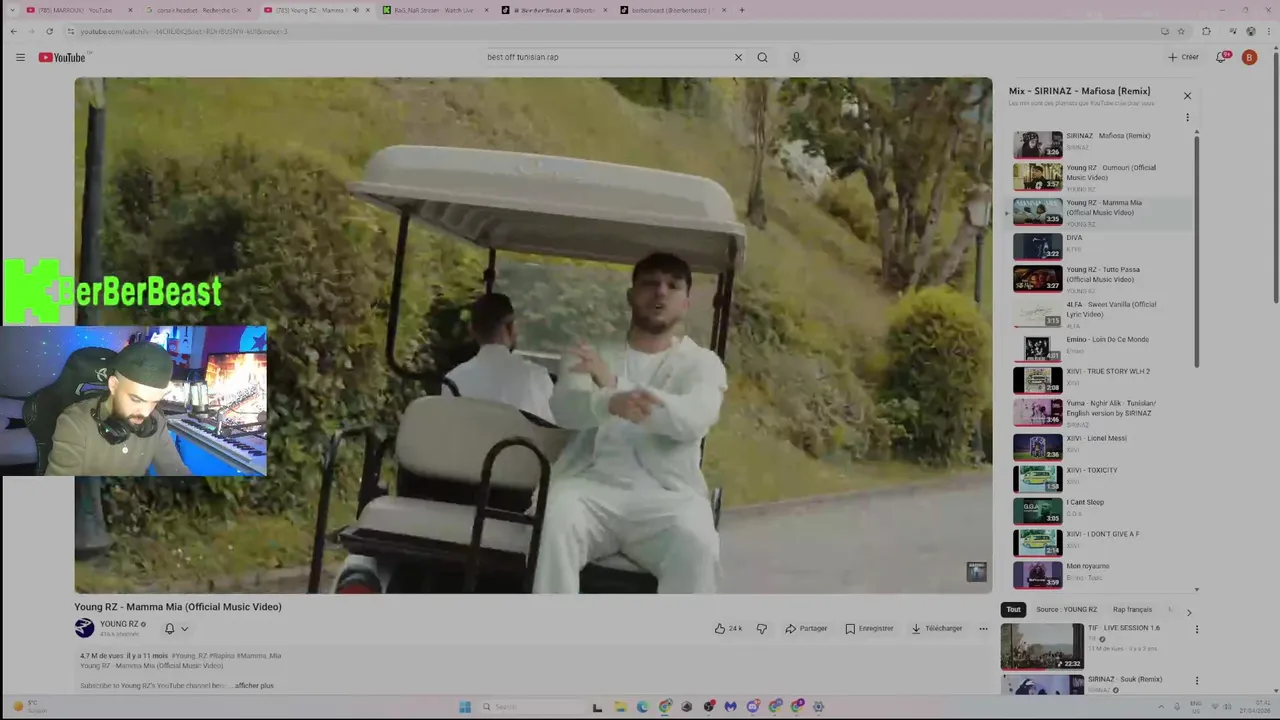Show more filter chips with arrow

(x=1189, y=611)
